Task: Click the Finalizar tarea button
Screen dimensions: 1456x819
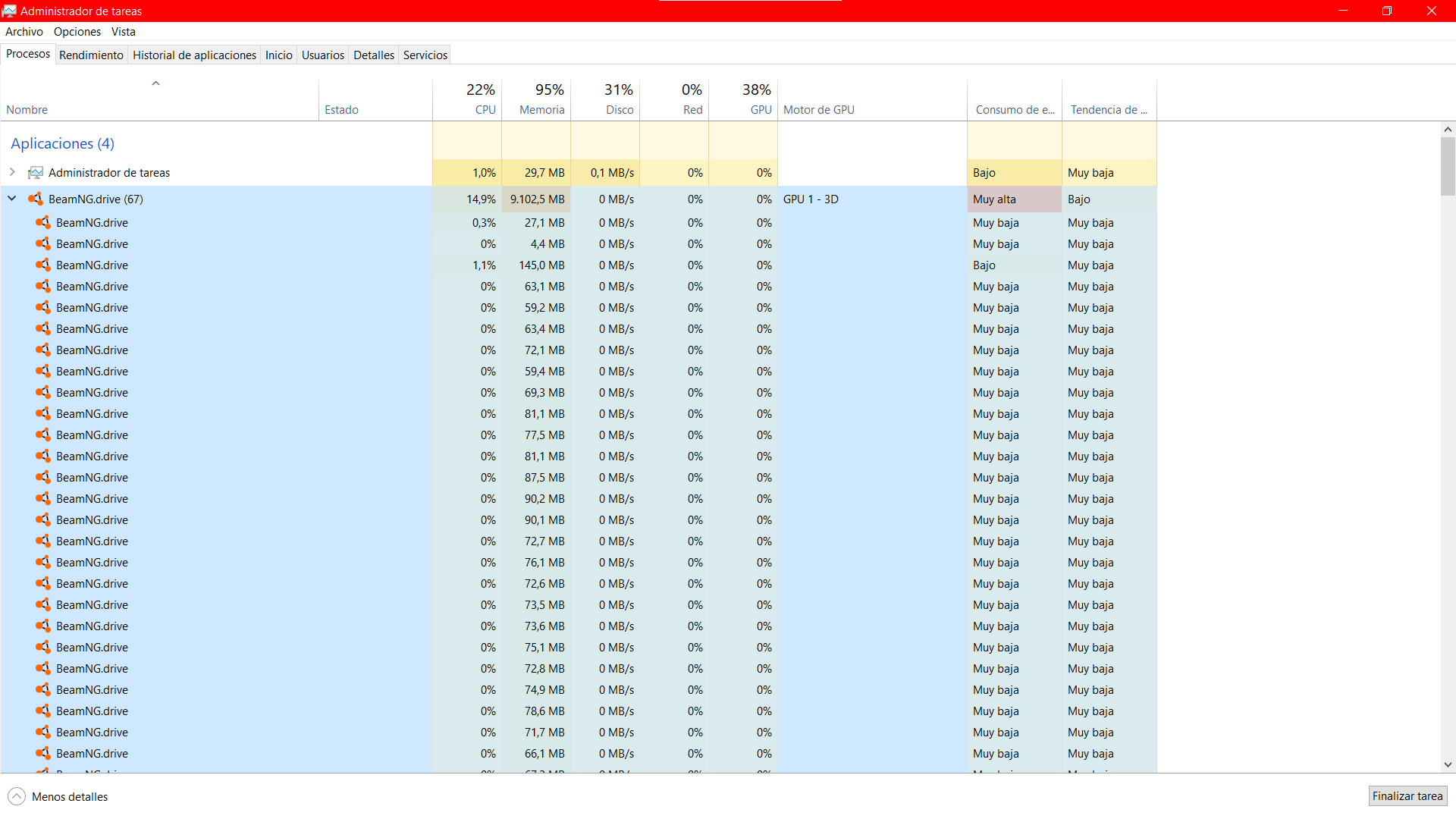Action: tap(1407, 796)
